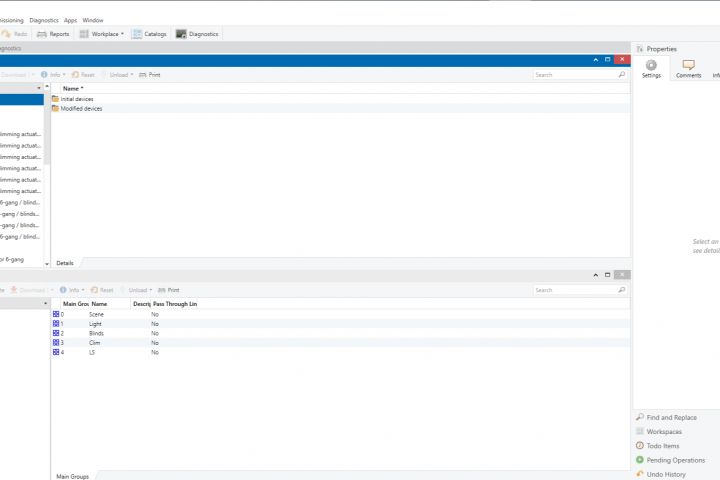
Task: Sort by the Name column header
Action: point(73,88)
